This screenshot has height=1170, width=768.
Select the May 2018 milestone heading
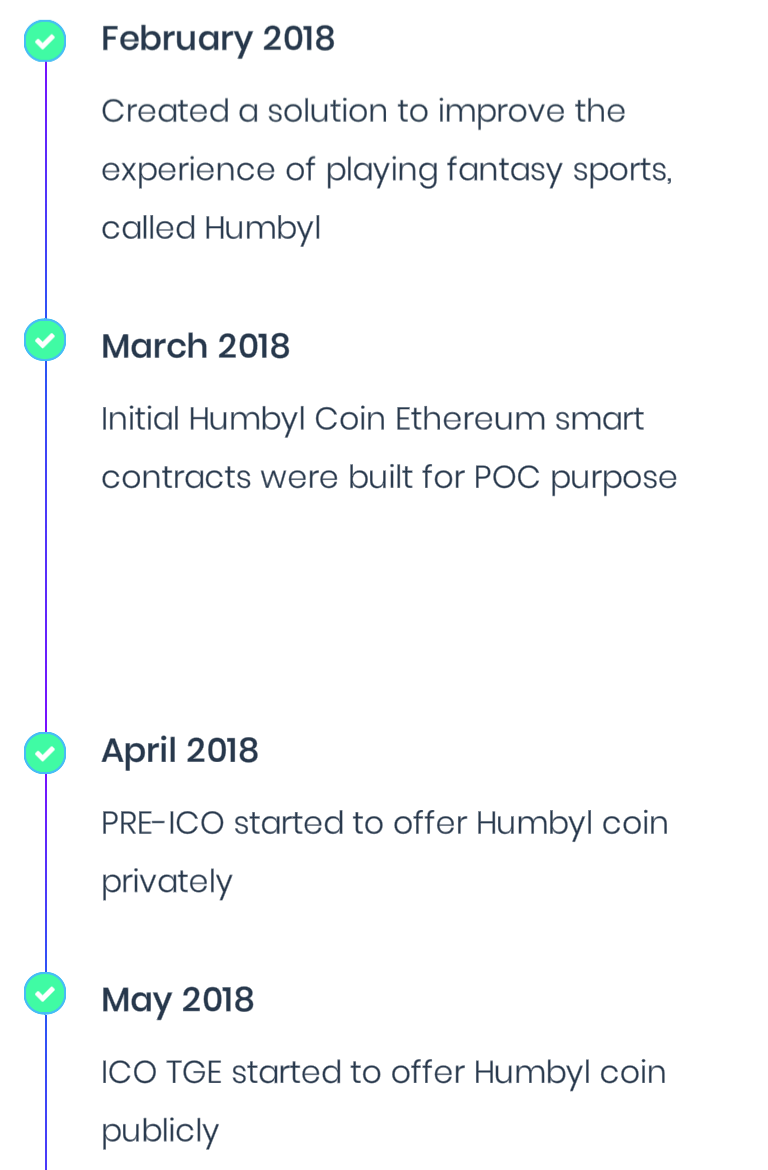click(x=178, y=1000)
